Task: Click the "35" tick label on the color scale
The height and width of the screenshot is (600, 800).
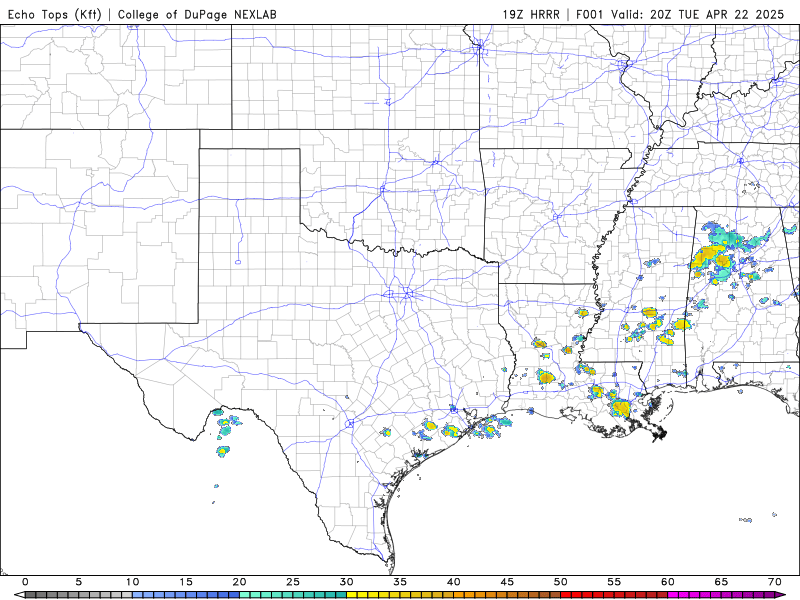Action: coord(400,582)
